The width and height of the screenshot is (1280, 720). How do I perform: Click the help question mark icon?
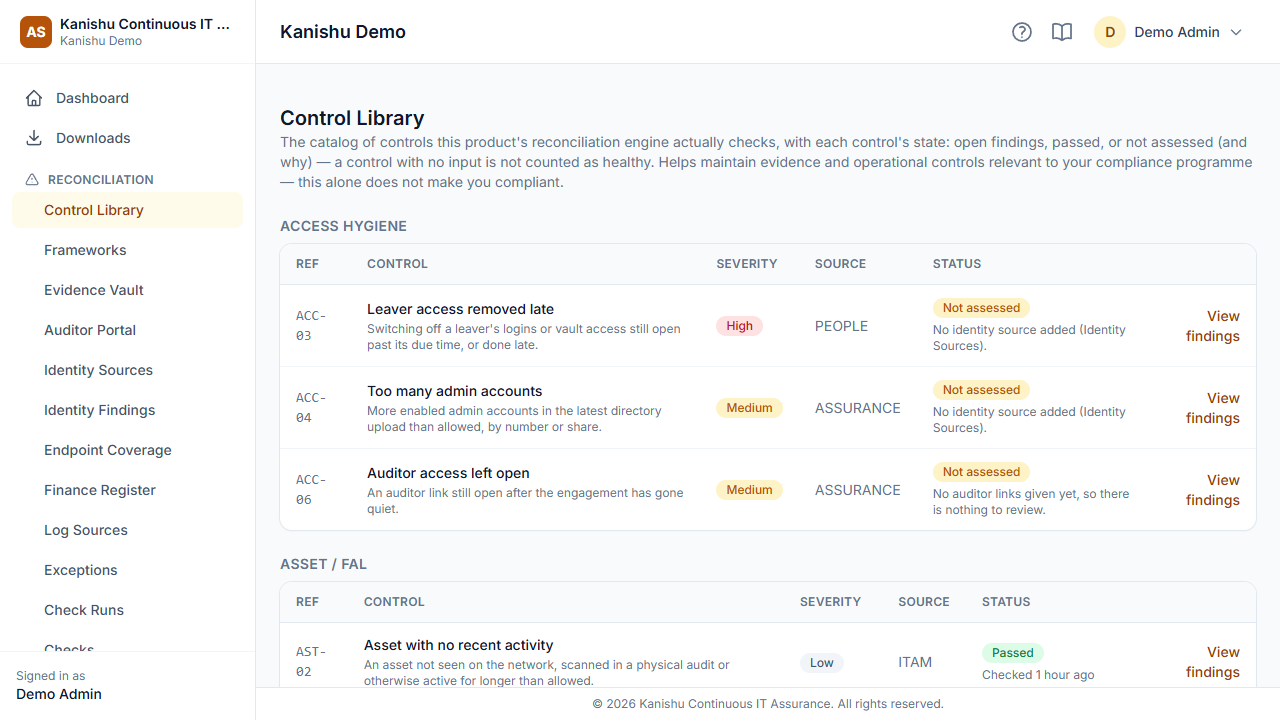click(1022, 32)
